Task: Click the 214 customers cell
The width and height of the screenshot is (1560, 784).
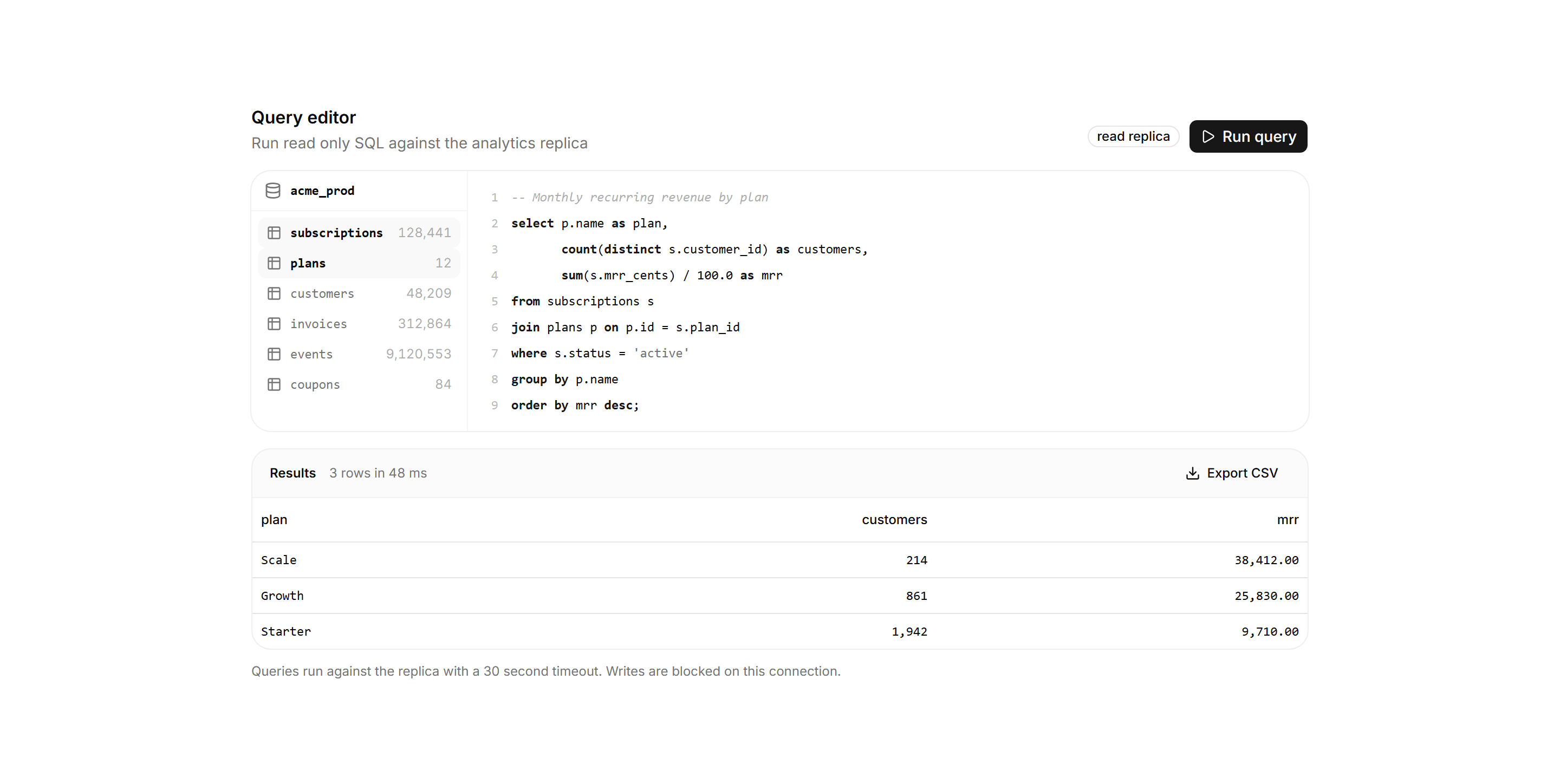Action: pyautogui.click(x=916, y=560)
